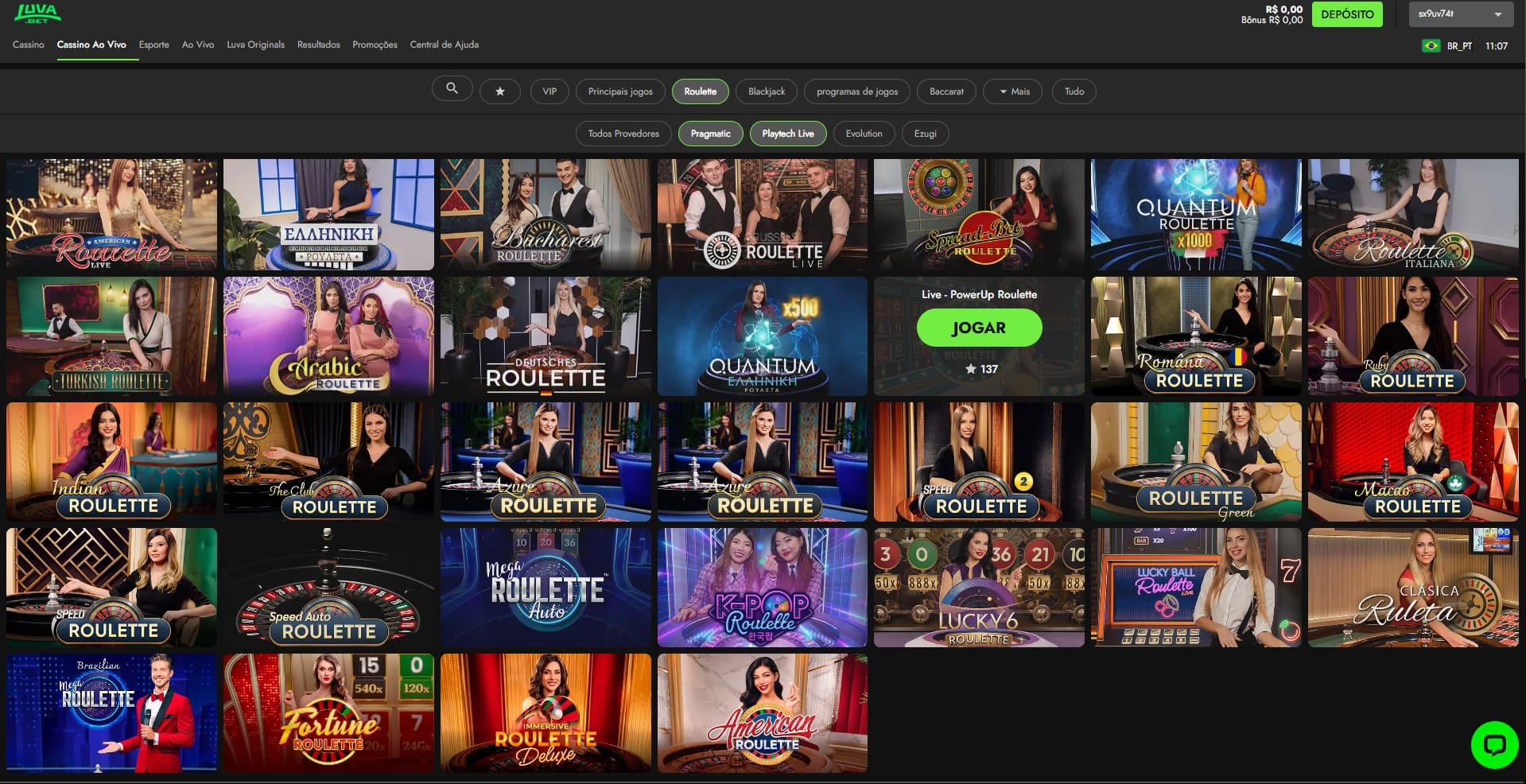
Task: Open the Esporte tab
Action: pyautogui.click(x=154, y=45)
